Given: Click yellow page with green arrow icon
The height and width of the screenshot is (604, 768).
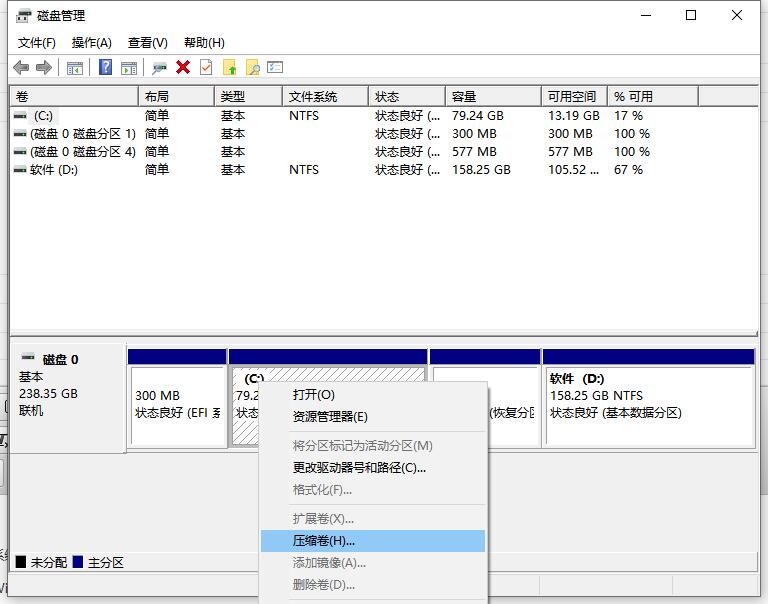Looking at the screenshot, I should [x=230, y=67].
